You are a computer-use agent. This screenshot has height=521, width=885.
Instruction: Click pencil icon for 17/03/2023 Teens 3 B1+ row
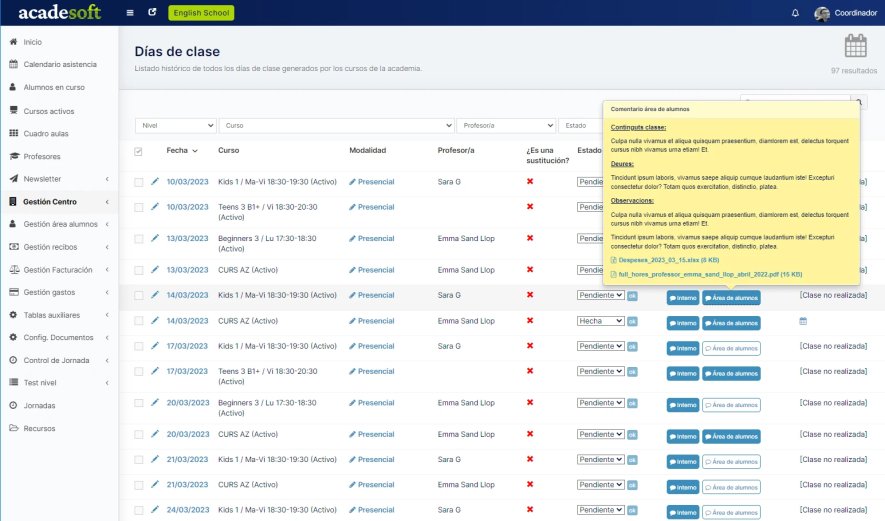155,371
